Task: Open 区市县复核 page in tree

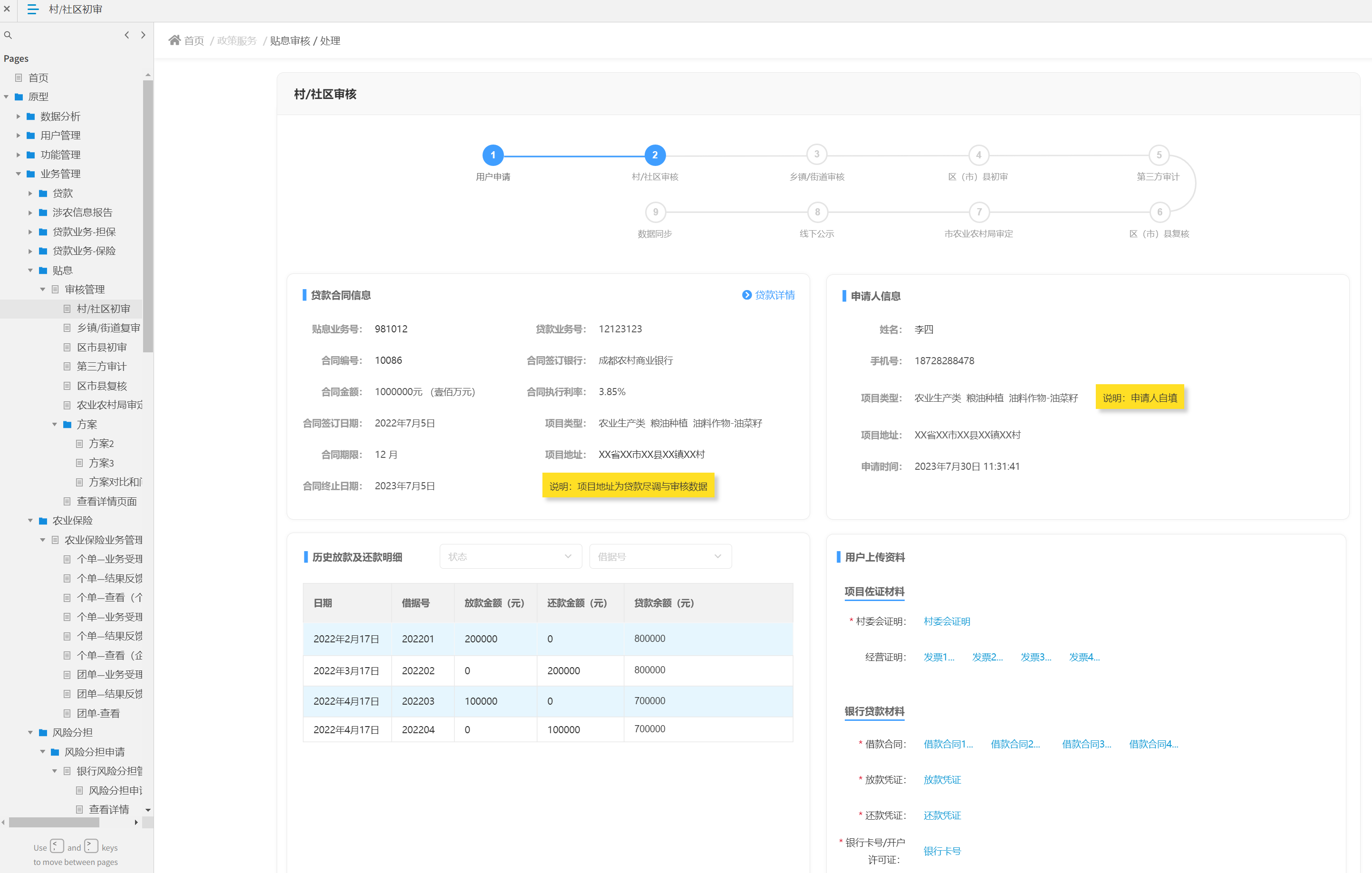Action: 102,386
